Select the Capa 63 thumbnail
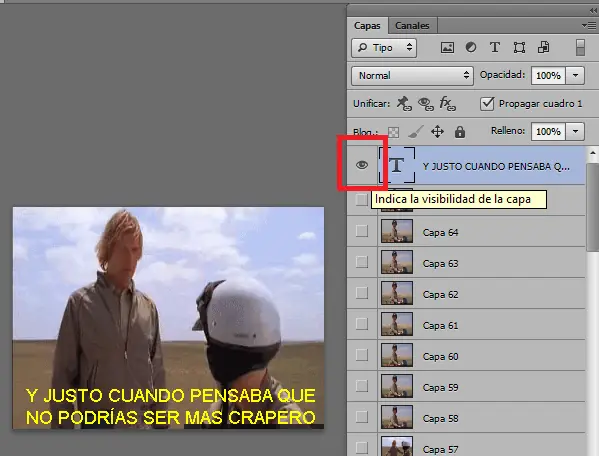599x456 pixels. point(397,262)
